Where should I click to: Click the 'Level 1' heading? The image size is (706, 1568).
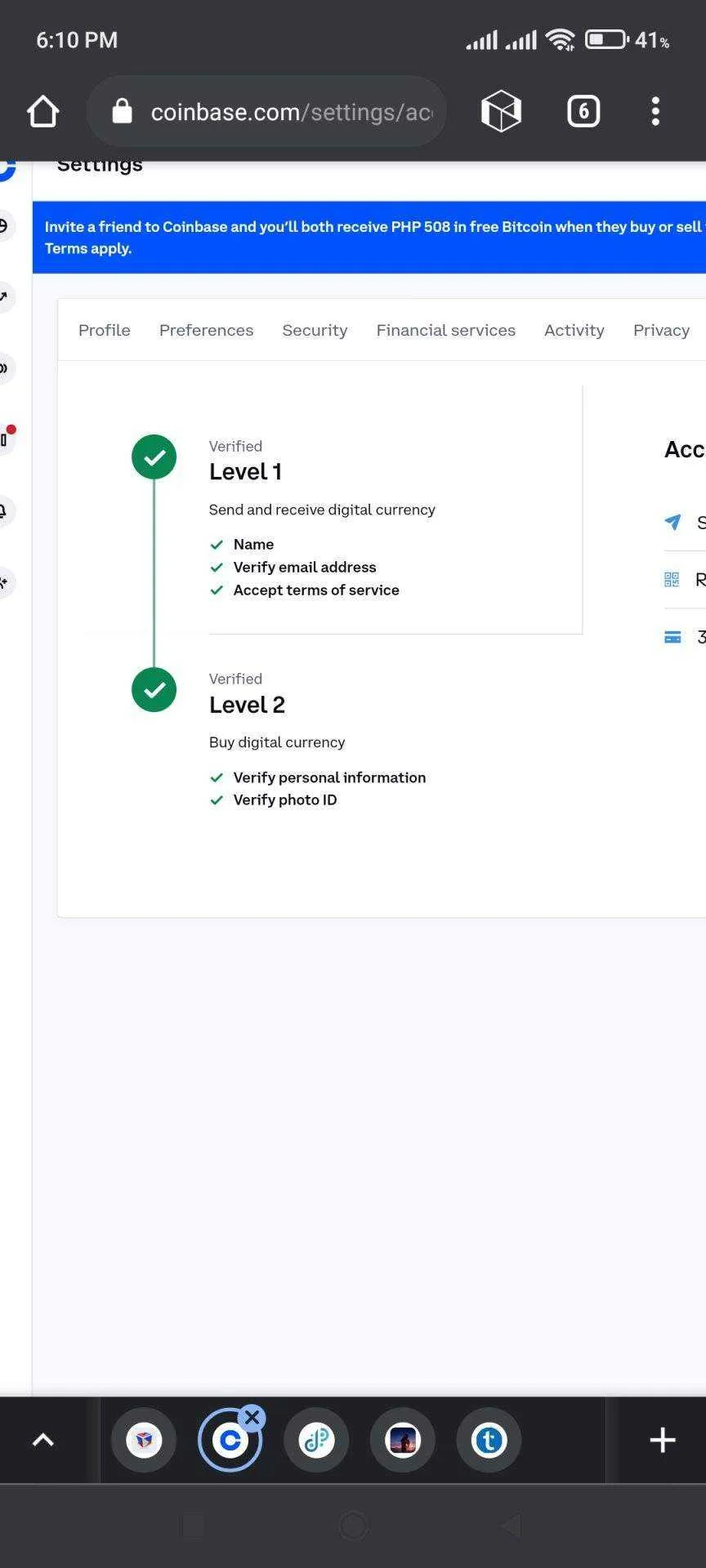[x=245, y=472]
